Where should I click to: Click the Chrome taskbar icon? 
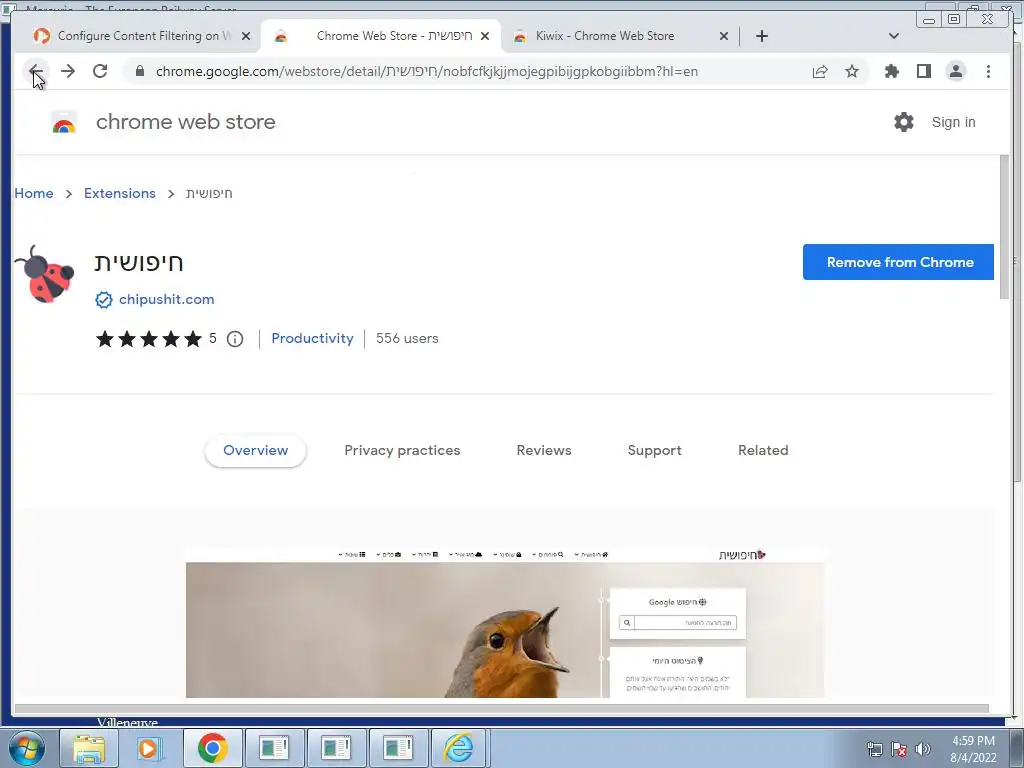coord(212,748)
